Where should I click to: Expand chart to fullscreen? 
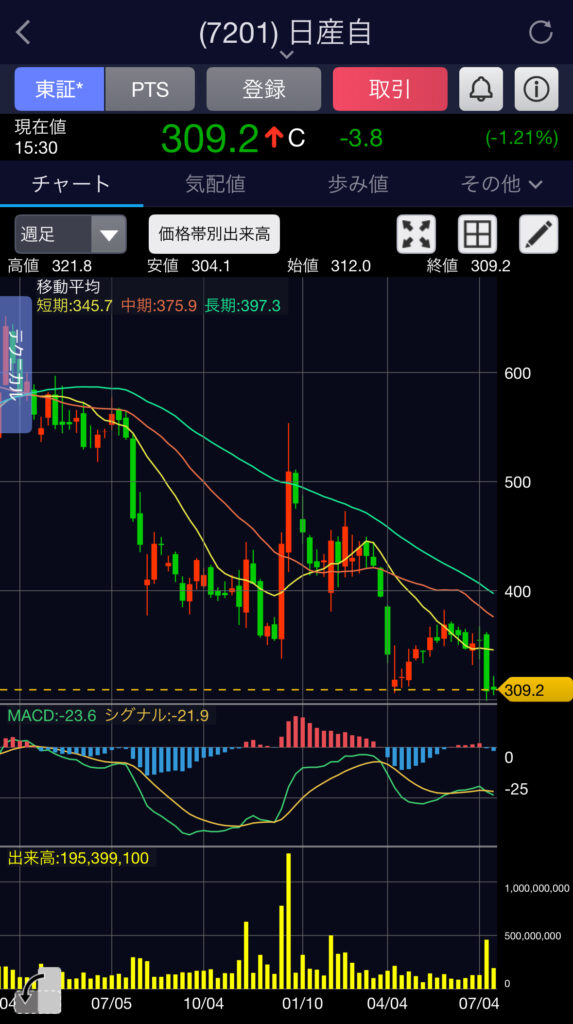pyautogui.click(x=416, y=234)
